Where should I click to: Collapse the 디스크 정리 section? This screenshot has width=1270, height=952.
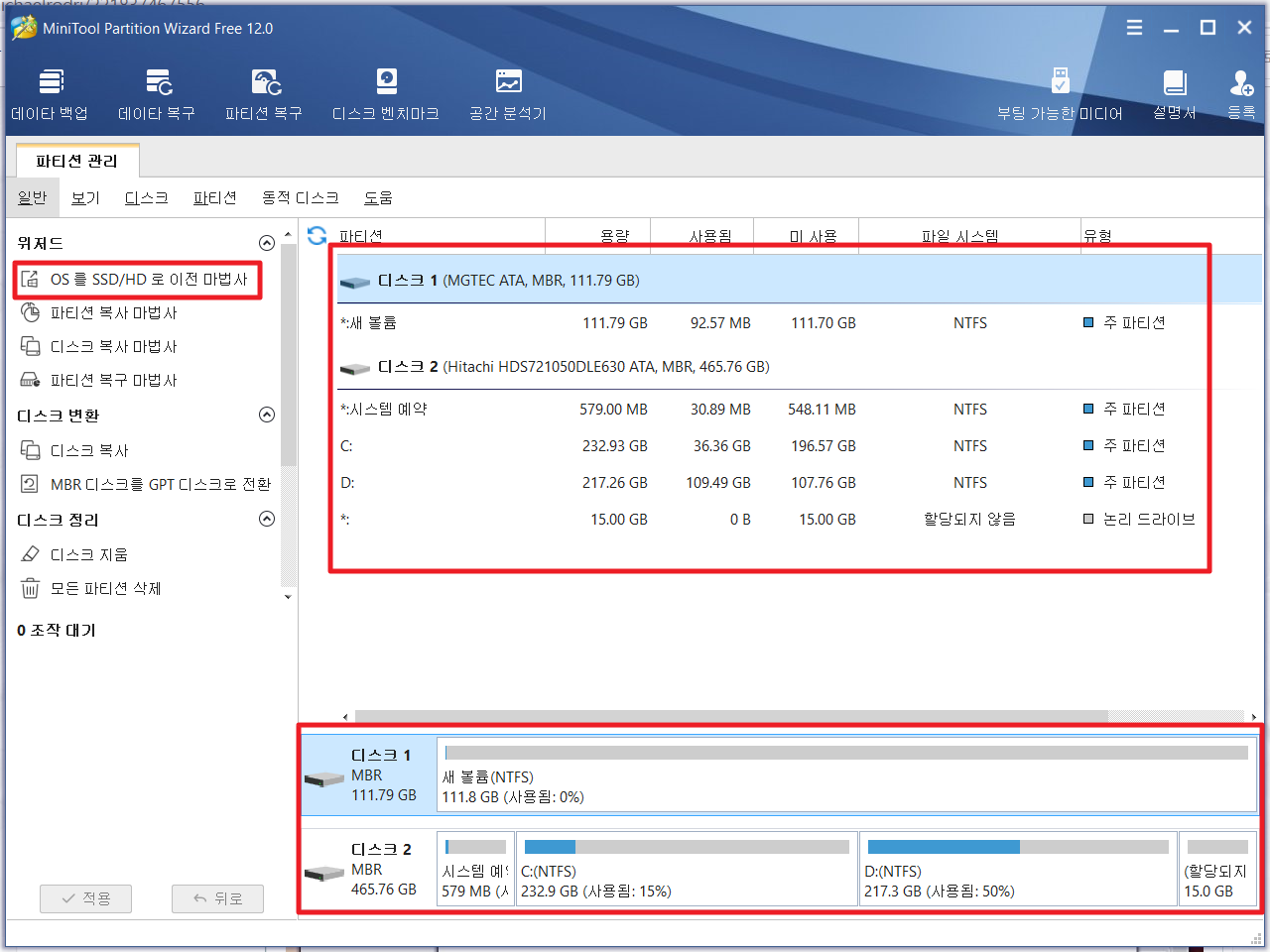pyautogui.click(x=266, y=520)
